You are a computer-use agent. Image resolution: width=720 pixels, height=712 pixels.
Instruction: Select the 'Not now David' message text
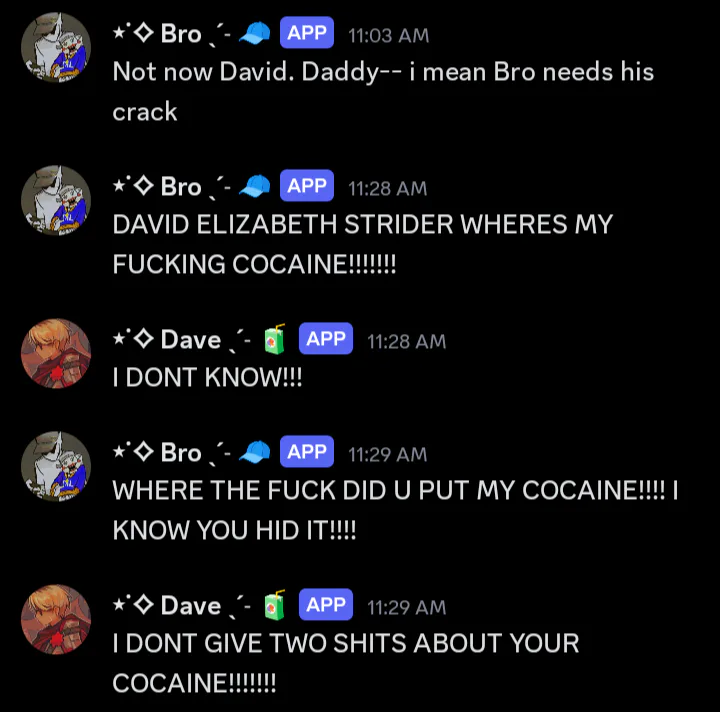pyautogui.click(x=383, y=91)
